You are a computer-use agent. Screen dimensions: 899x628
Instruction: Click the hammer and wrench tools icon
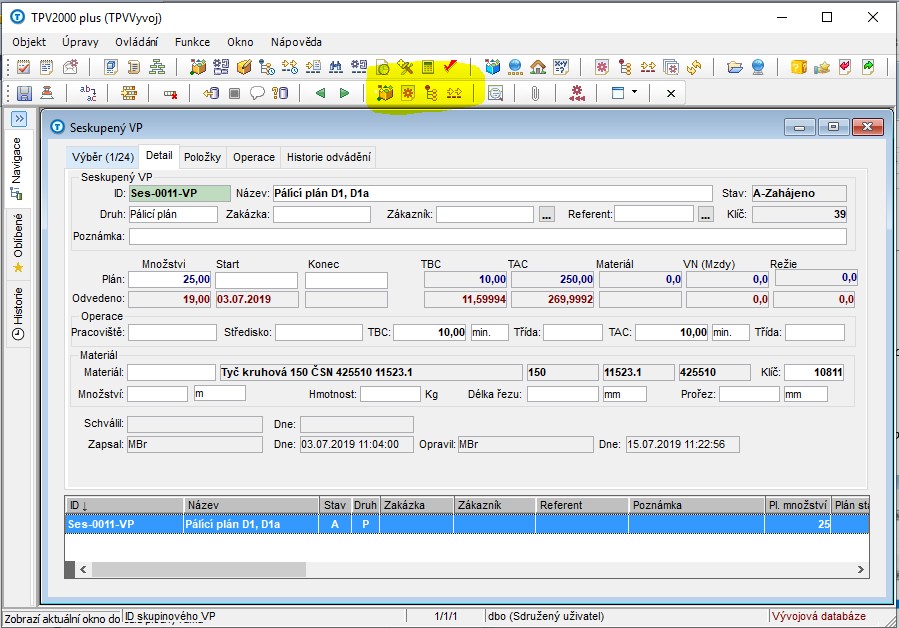[x=405, y=67]
